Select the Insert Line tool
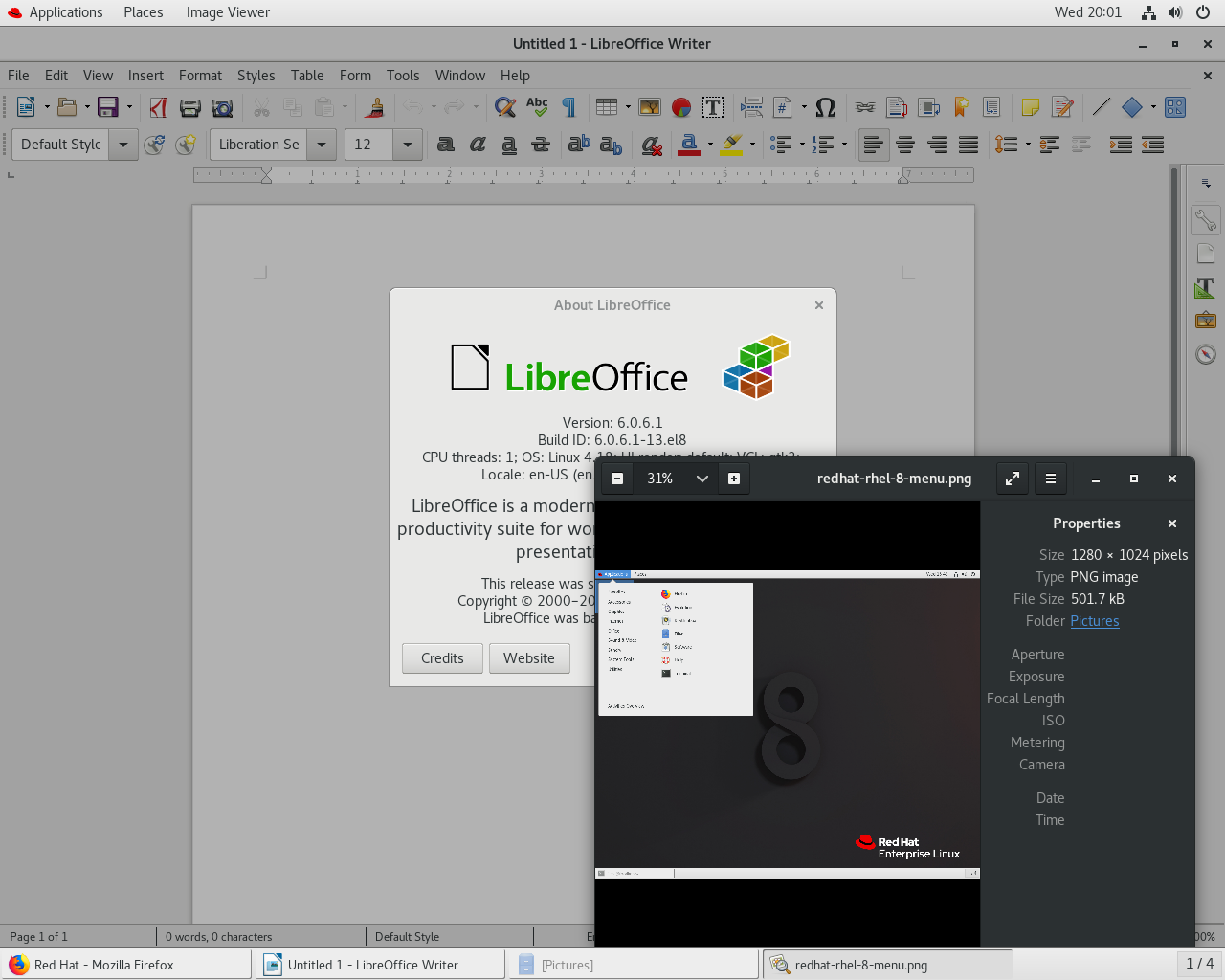Viewport: 1225px width, 980px height. pos(1102,107)
